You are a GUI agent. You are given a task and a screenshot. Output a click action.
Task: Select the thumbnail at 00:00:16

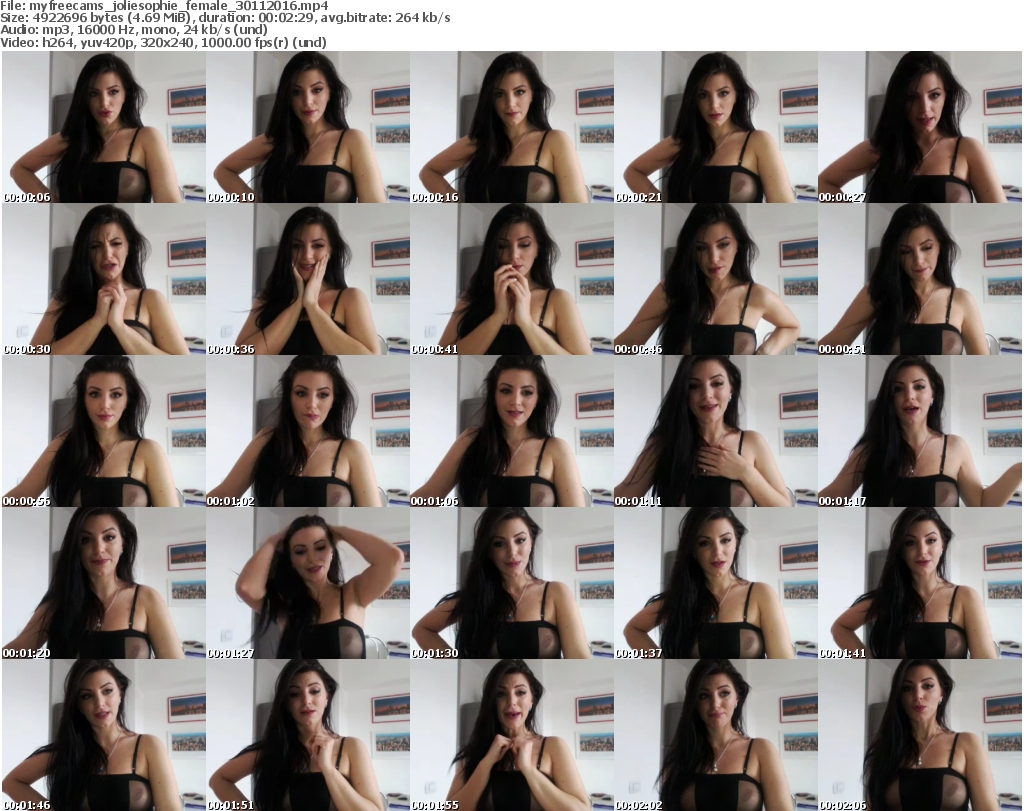(511, 127)
